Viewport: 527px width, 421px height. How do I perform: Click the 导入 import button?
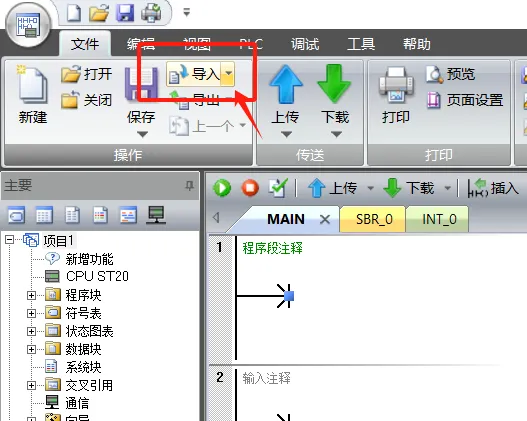pos(194,74)
